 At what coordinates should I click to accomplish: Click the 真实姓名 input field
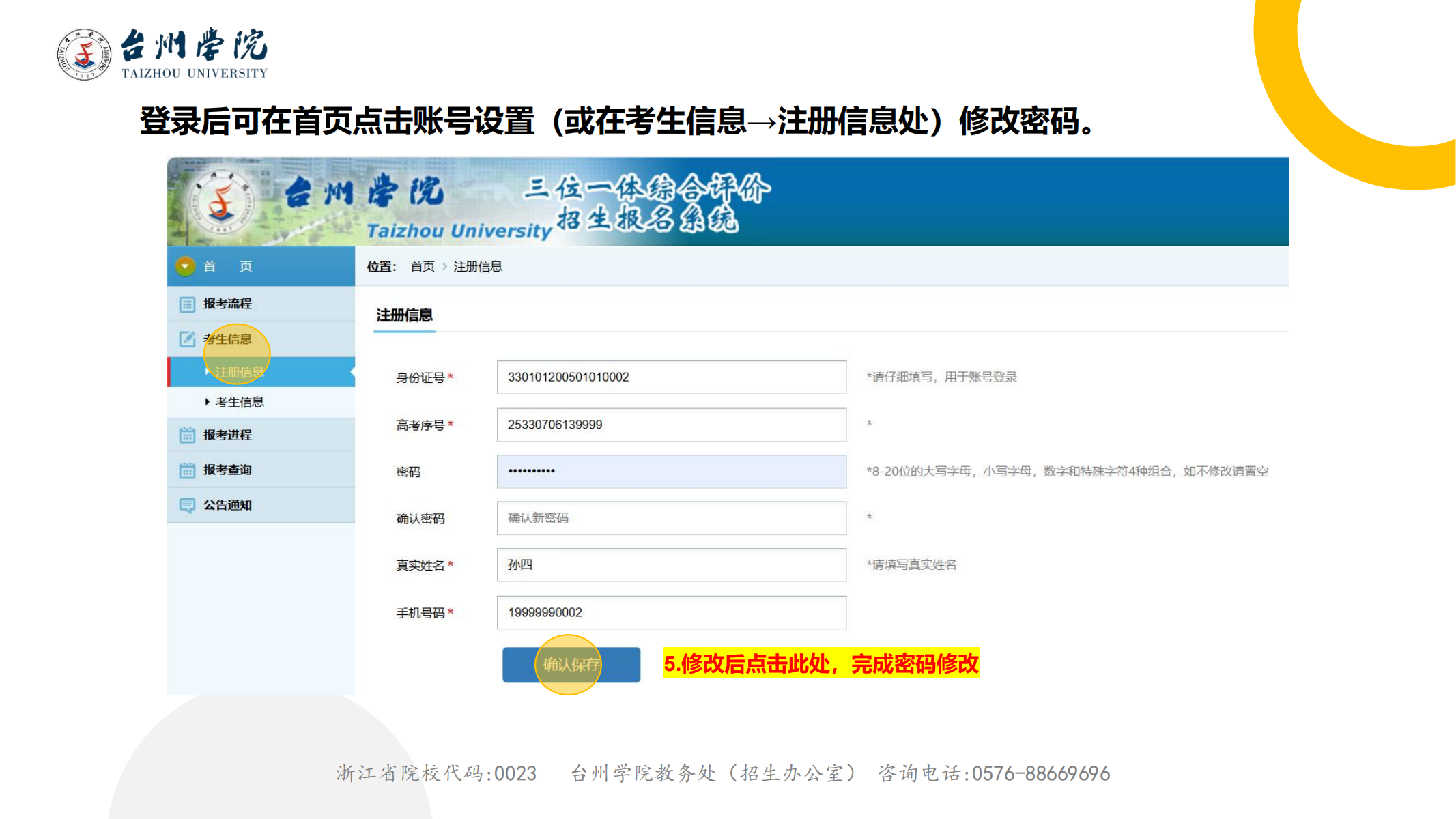672,565
